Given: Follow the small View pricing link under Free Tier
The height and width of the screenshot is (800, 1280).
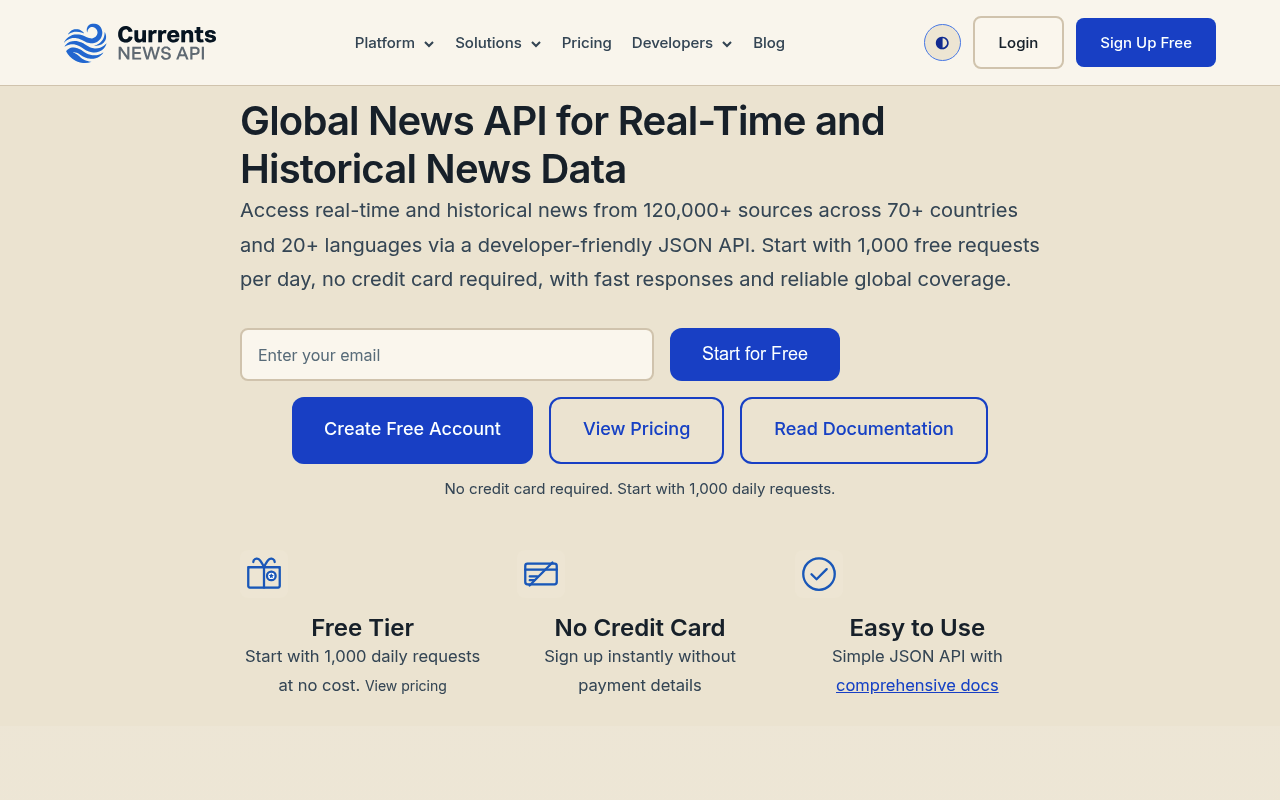Looking at the screenshot, I should point(406,686).
